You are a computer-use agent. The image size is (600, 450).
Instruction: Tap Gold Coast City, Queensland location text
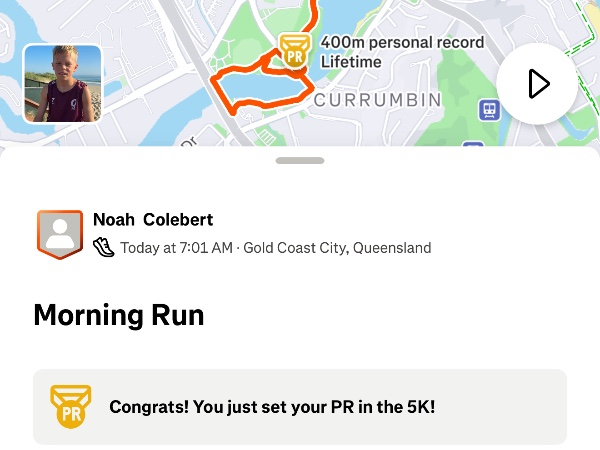point(337,248)
